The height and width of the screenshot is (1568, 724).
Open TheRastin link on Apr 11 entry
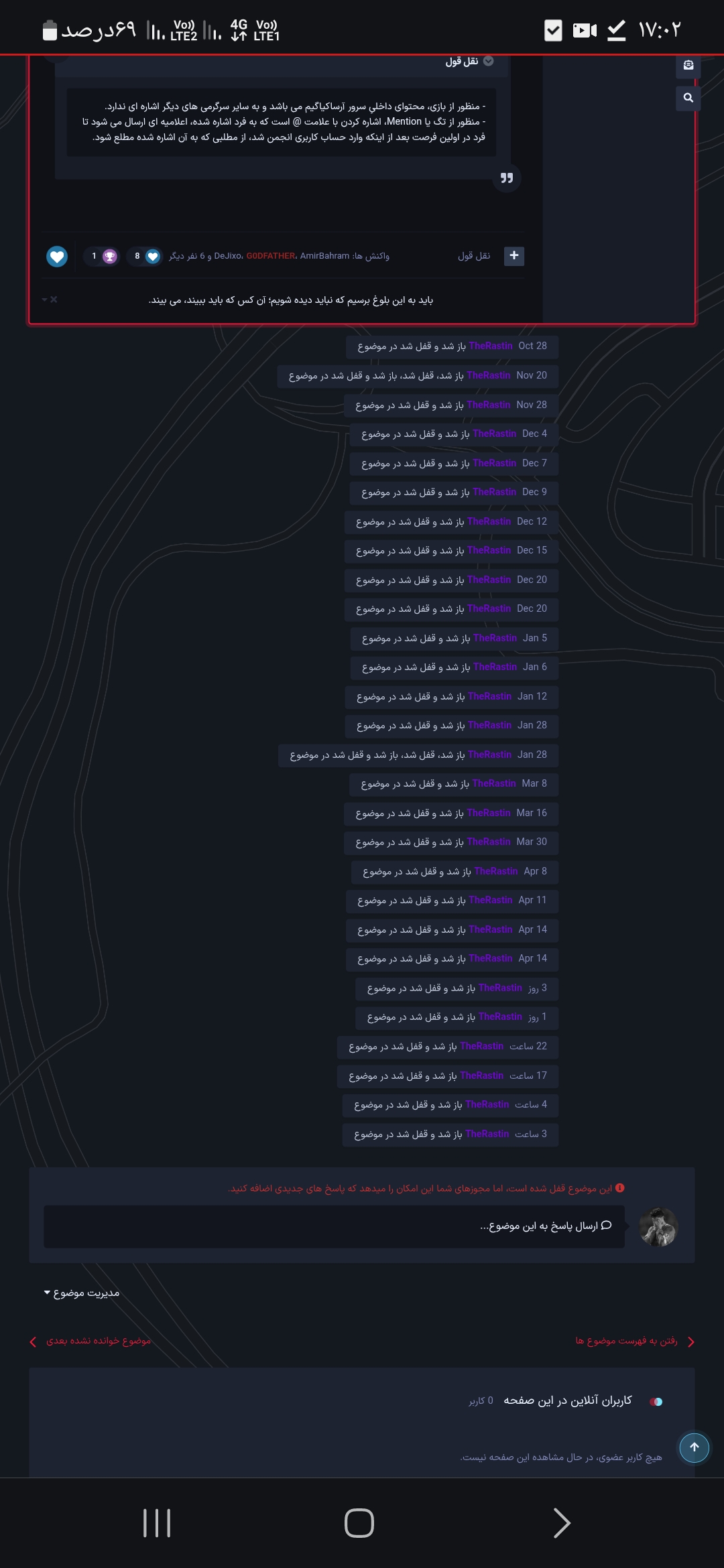[x=491, y=900]
